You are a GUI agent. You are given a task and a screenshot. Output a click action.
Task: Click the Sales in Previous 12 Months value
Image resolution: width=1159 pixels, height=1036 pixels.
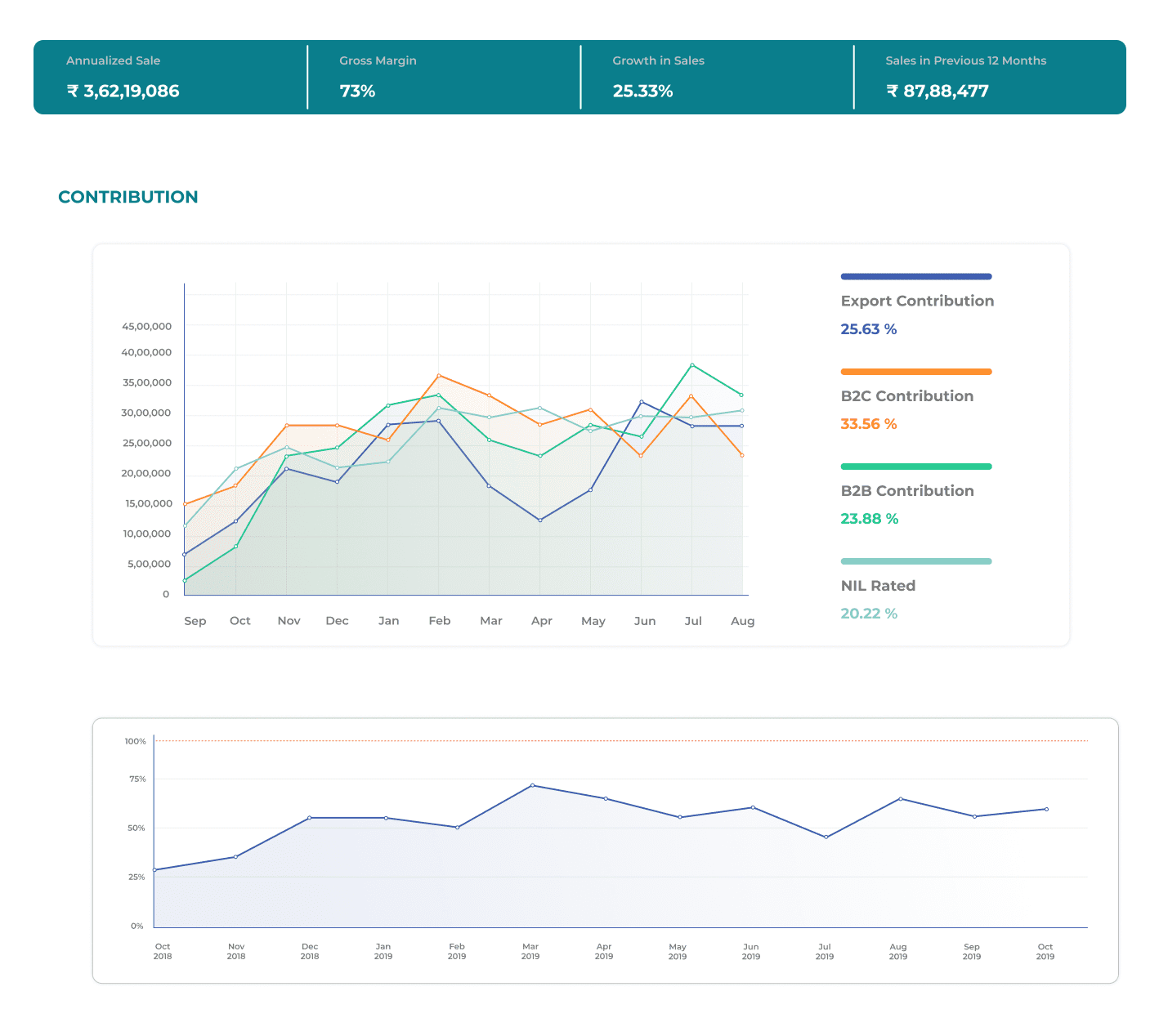tap(937, 92)
